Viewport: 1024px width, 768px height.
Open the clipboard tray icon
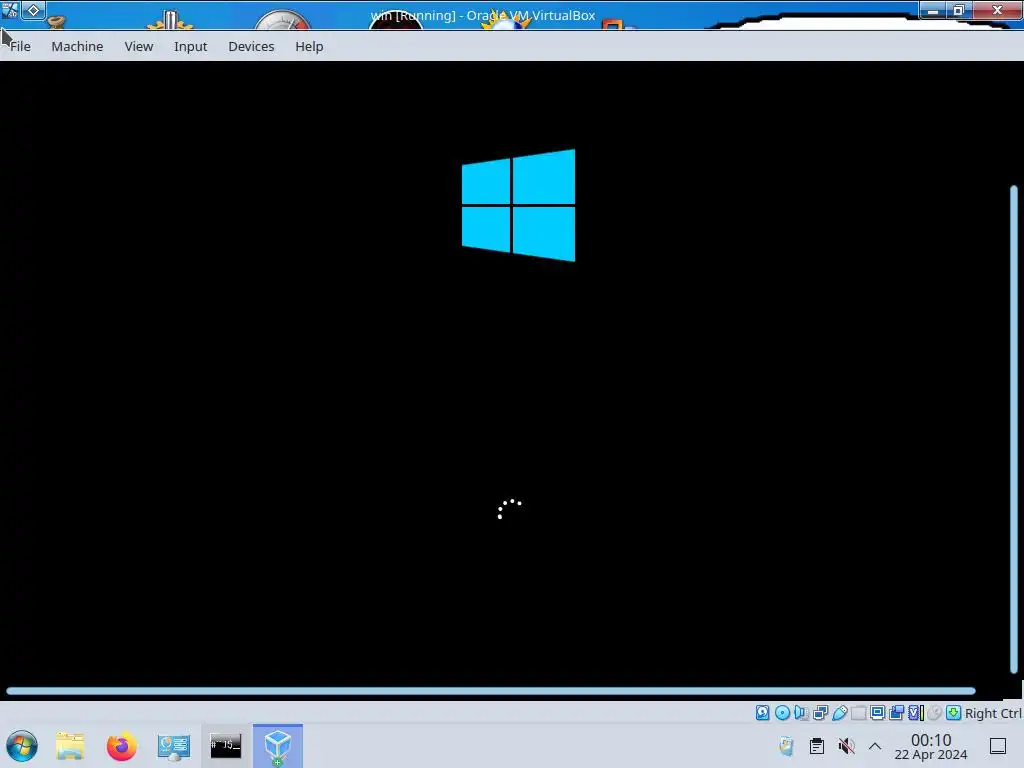[816, 746]
